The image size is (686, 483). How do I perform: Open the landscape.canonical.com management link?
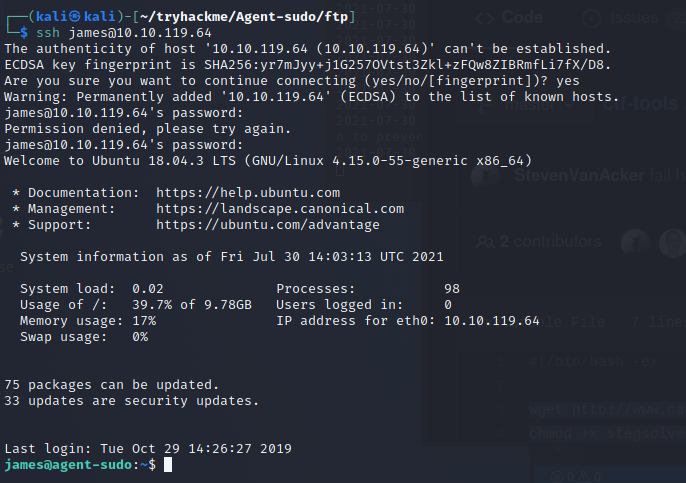tap(280, 208)
